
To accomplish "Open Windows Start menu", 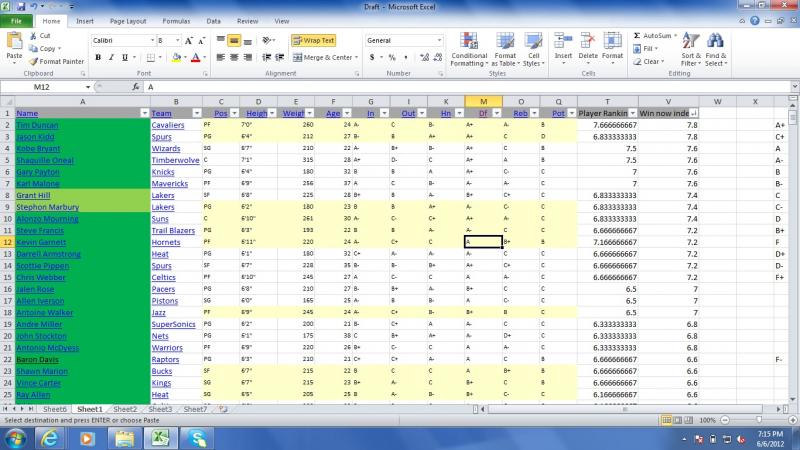I will pyautogui.click(x=15, y=438).
